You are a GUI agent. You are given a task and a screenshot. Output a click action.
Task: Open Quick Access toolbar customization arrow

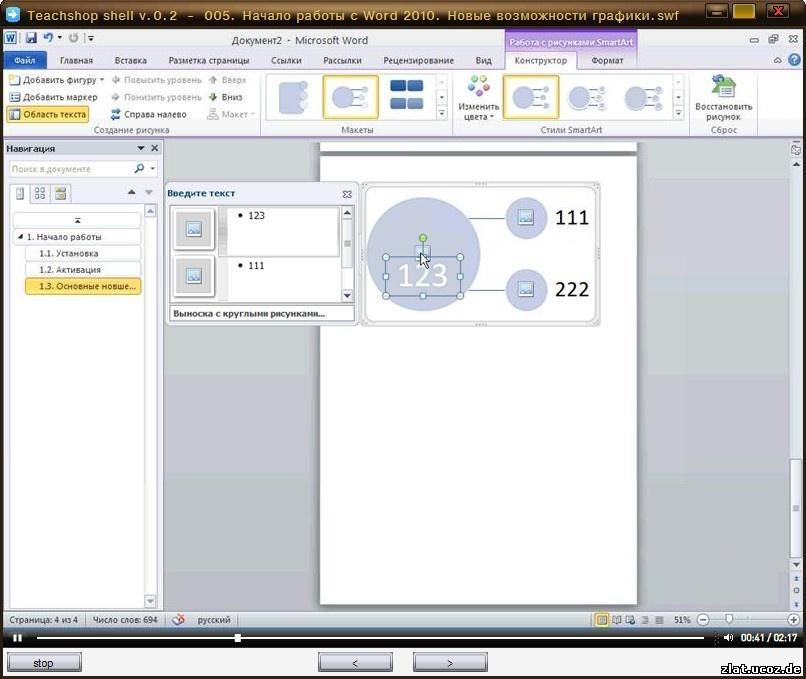point(90,38)
